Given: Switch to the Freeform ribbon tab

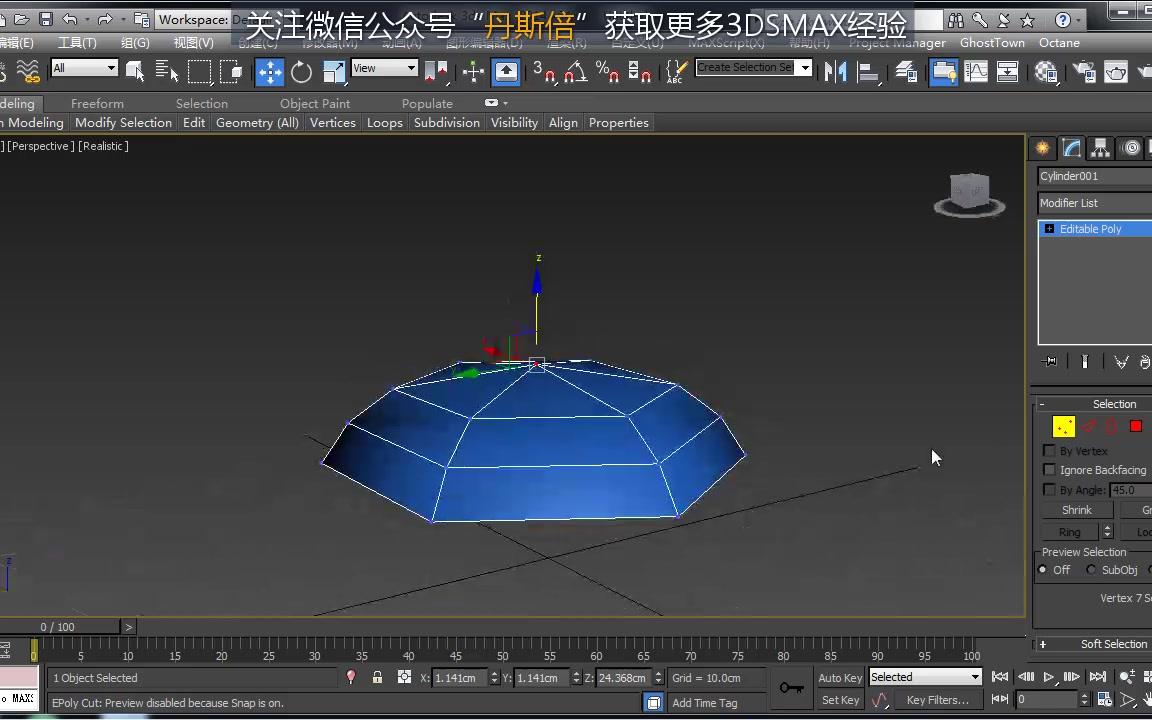Looking at the screenshot, I should coord(97,103).
